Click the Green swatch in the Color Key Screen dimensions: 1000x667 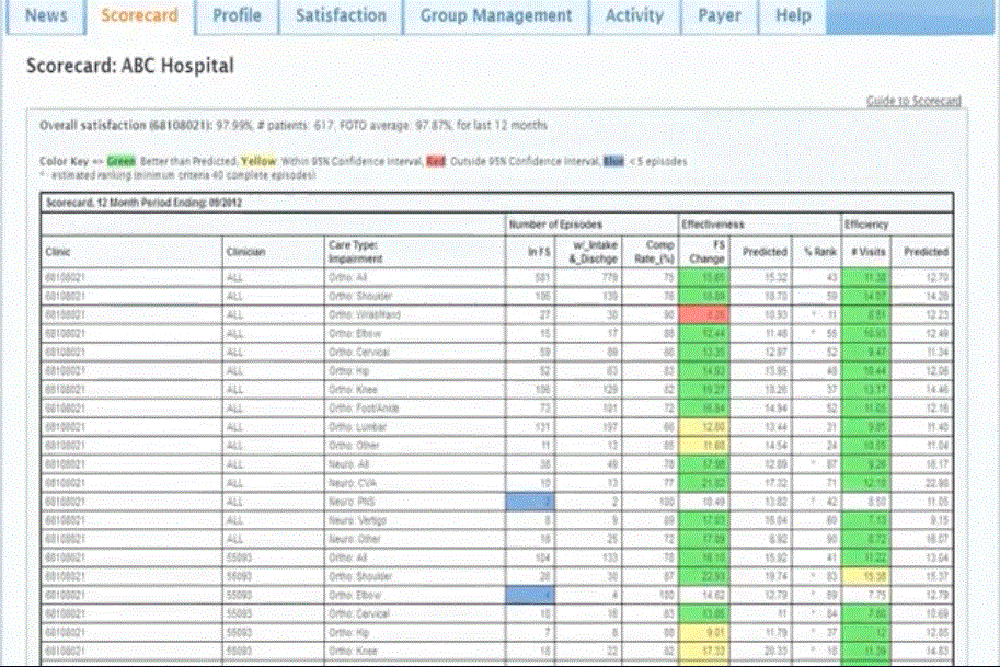[121, 161]
